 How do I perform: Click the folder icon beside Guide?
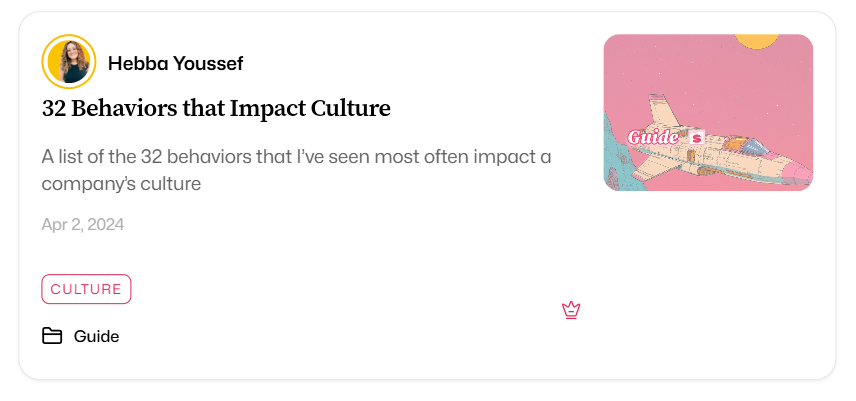[52, 336]
